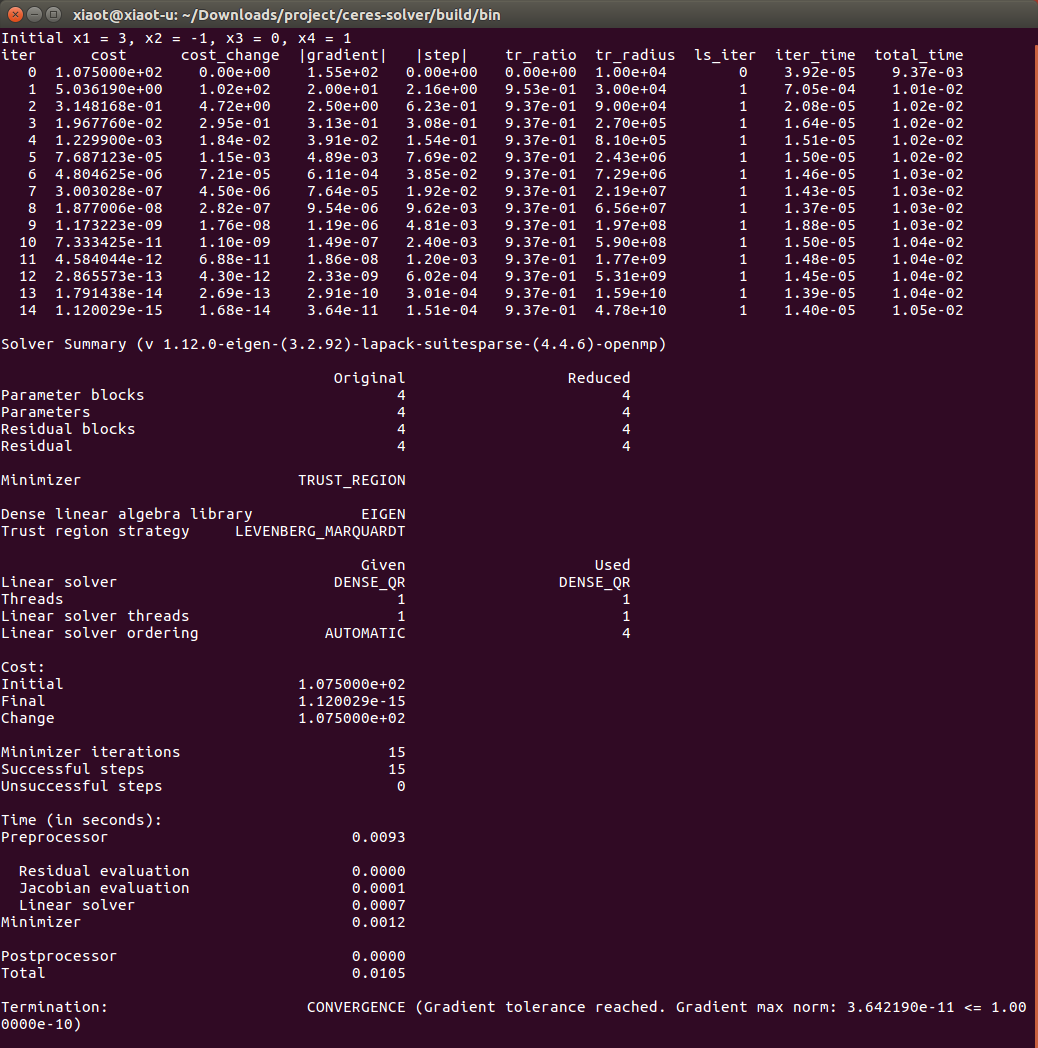1038x1048 pixels.
Task: Click the 'total_time' column header
Action: coord(918,55)
